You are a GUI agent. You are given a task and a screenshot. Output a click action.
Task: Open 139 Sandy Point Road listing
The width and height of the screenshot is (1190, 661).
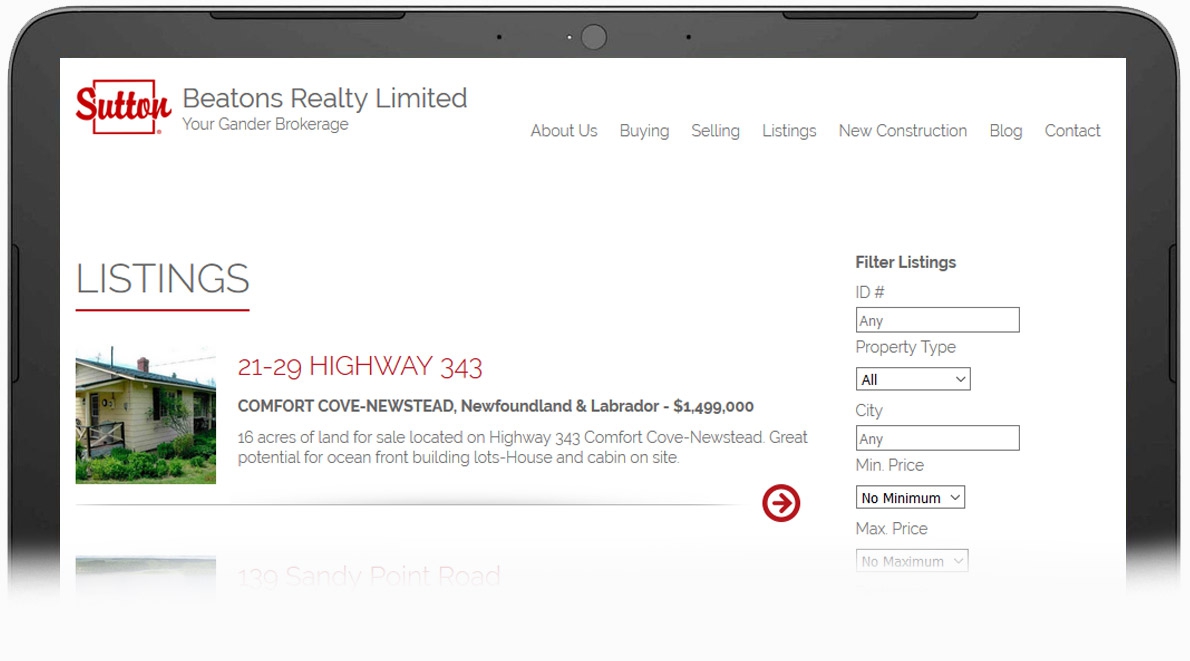point(369,577)
